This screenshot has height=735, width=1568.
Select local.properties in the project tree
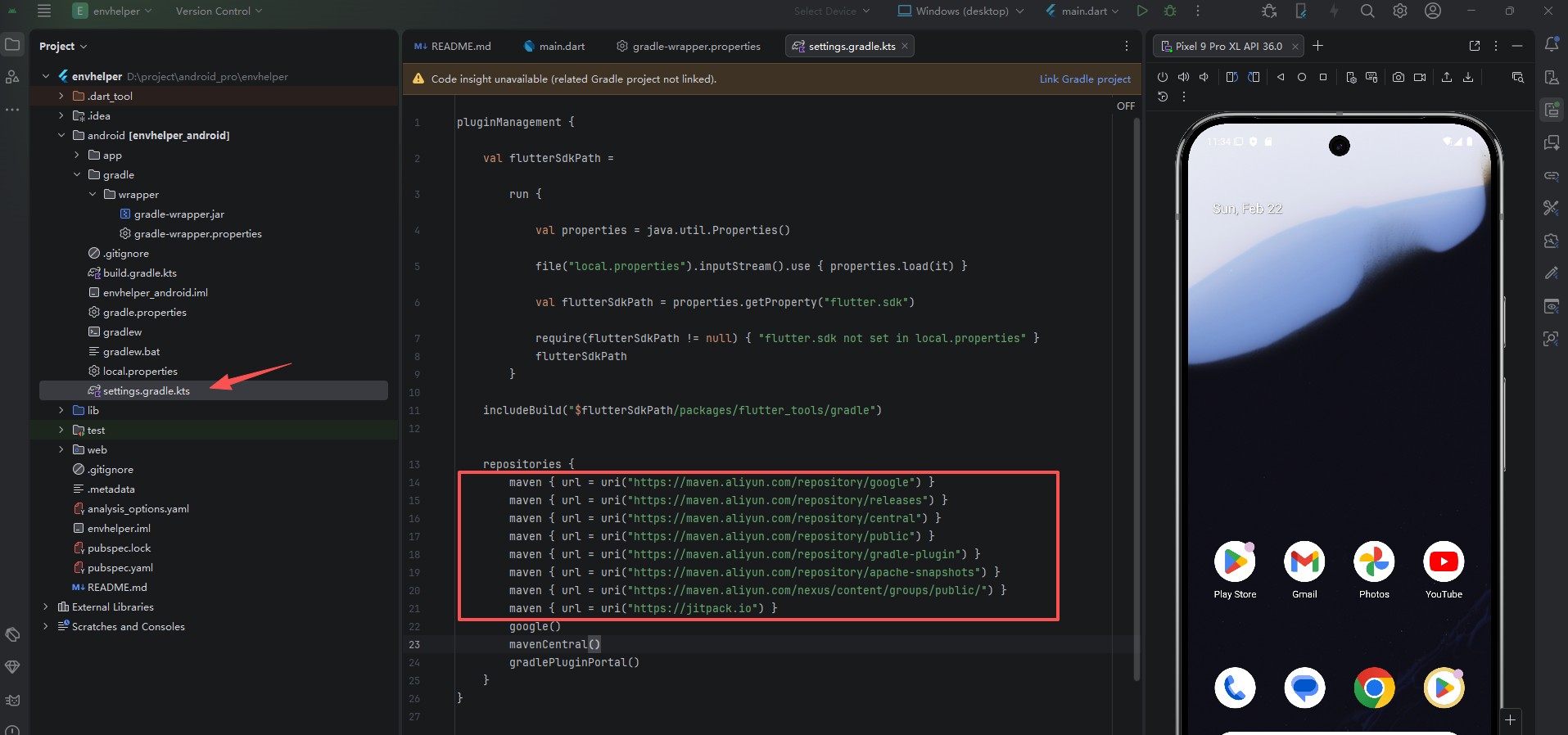click(x=140, y=371)
